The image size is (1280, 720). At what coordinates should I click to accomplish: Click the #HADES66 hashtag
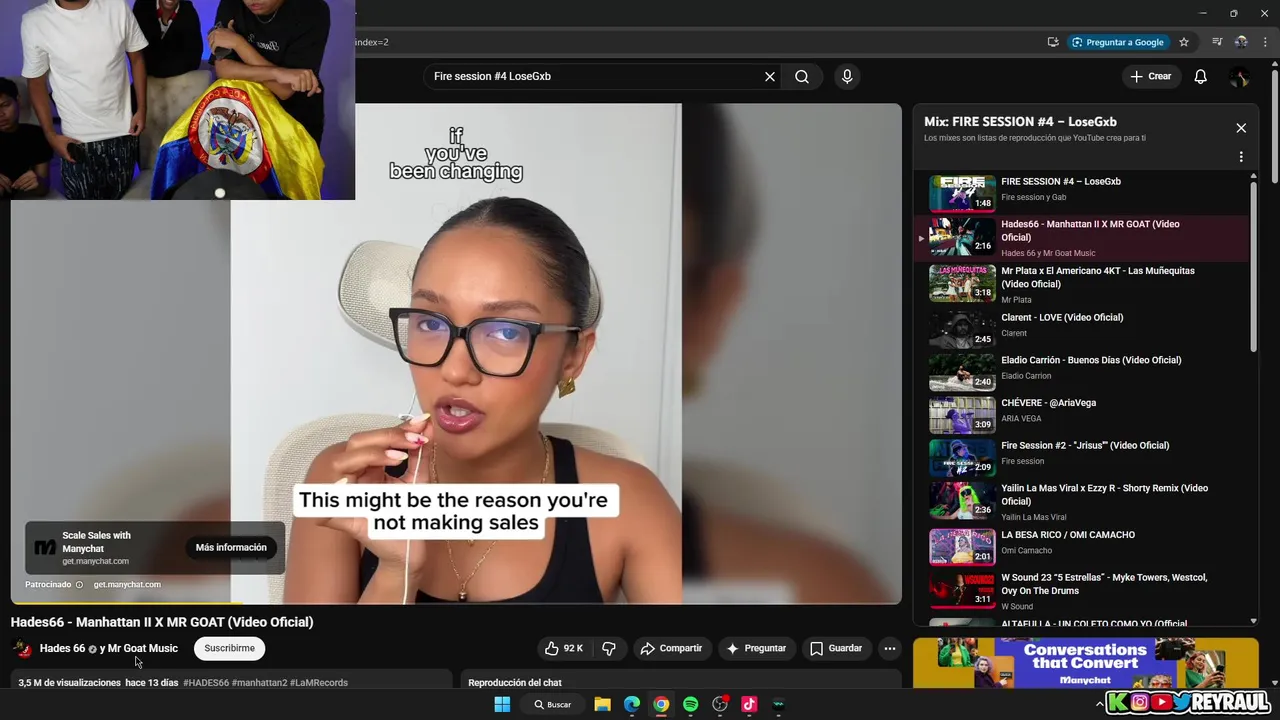pyautogui.click(x=206, y=682)
